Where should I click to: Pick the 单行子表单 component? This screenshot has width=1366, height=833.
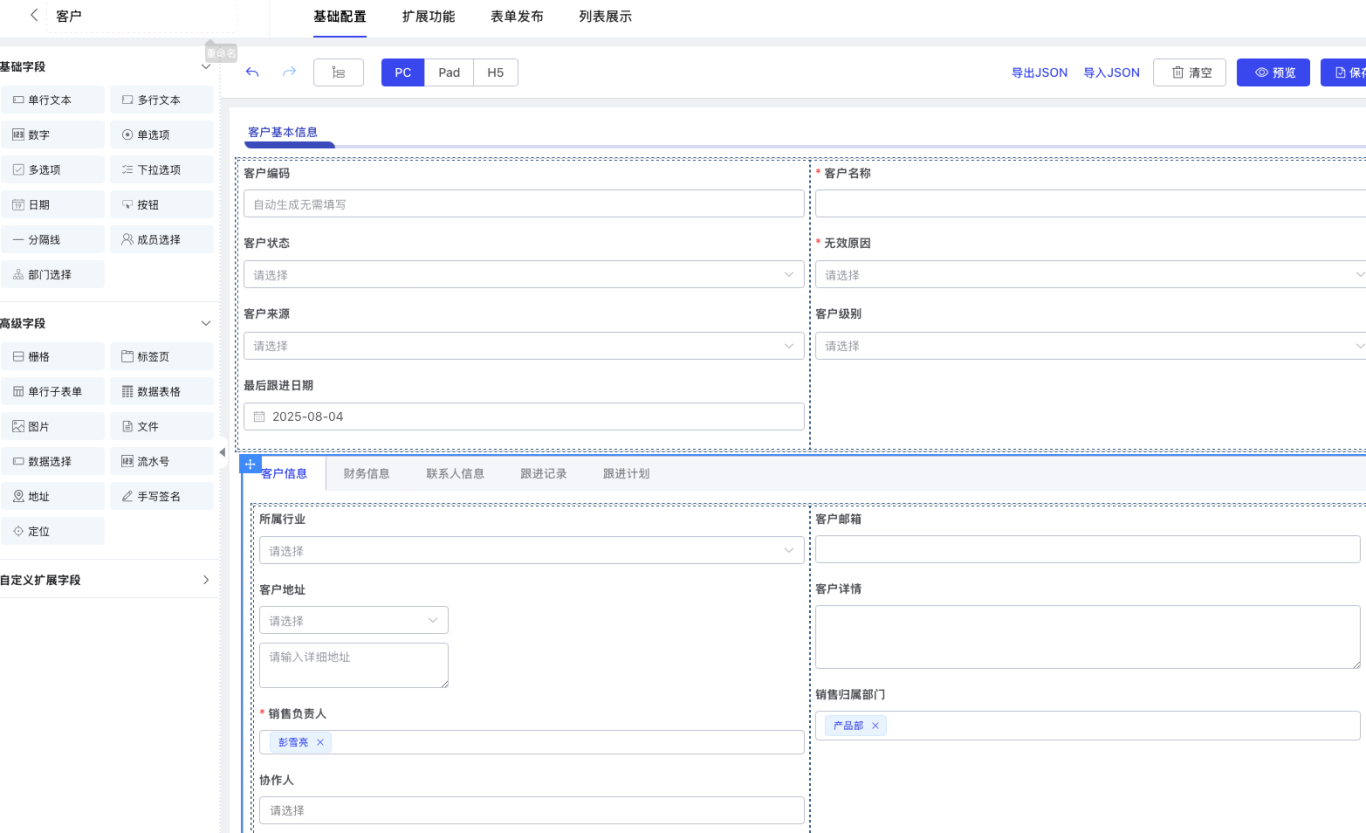pyautogui.click(x=52, y=392)
